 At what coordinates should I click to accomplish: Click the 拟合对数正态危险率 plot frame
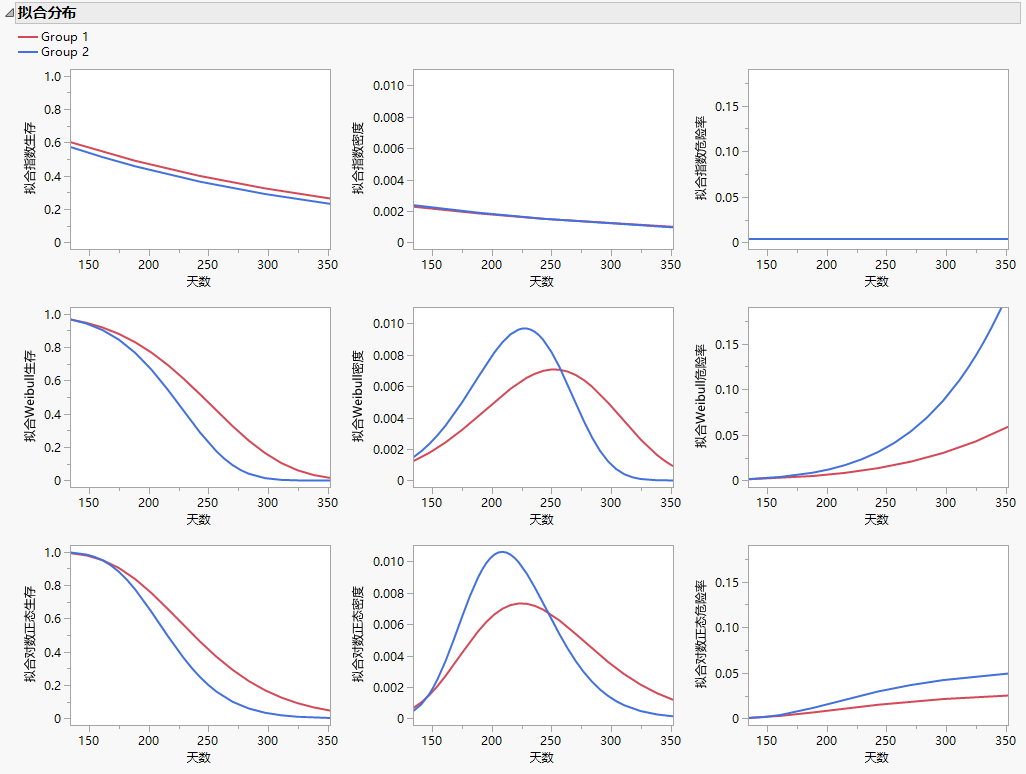(880, 545)
